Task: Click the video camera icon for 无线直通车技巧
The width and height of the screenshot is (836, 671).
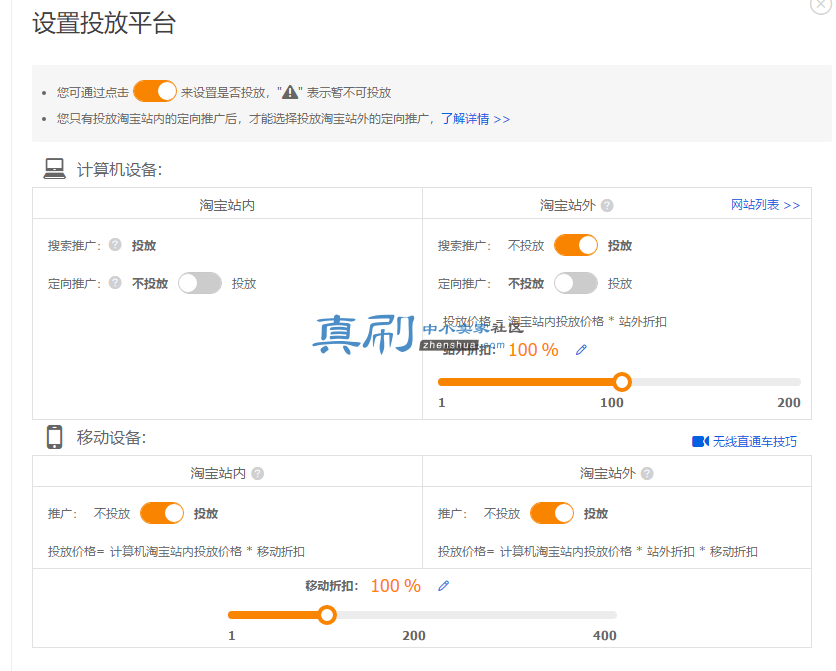Action: click(700, 441)
